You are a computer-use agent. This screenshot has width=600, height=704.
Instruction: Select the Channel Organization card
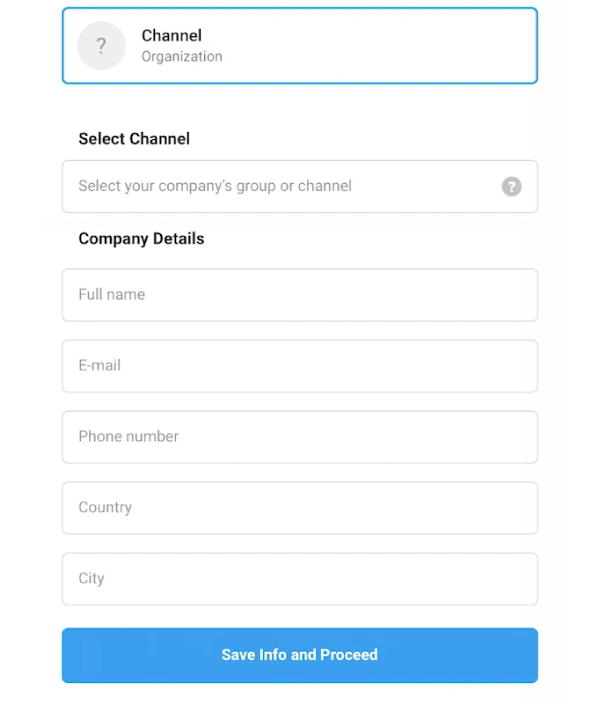point(300,45)
